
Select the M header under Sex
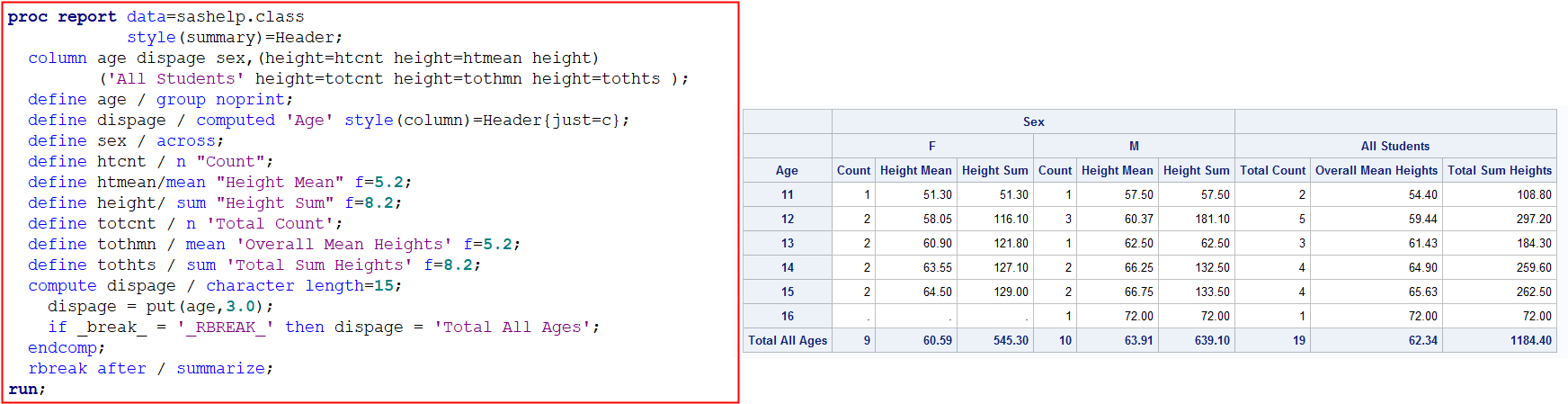[1134, 146]
